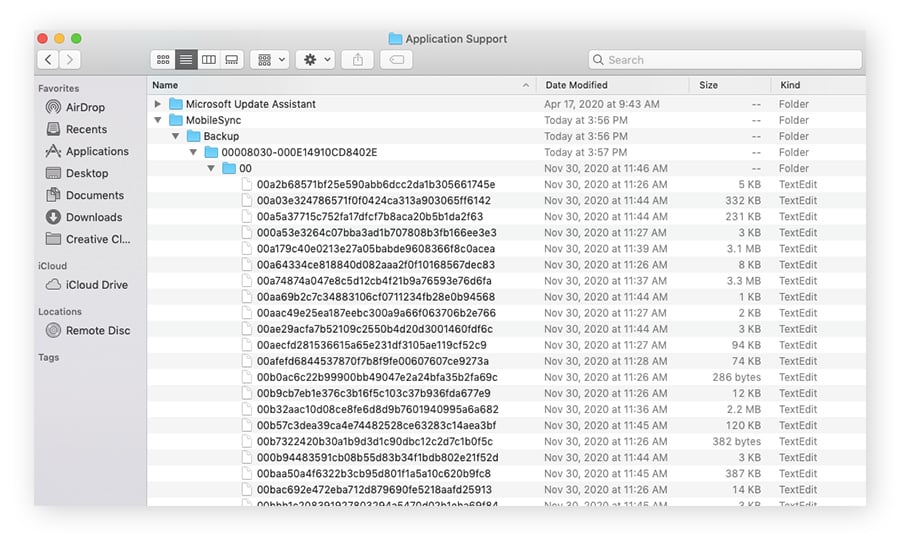Go forward with the right arrow button
Image resolution: width=900 pixels, height=534 pixels.
[x=69, y=59]
